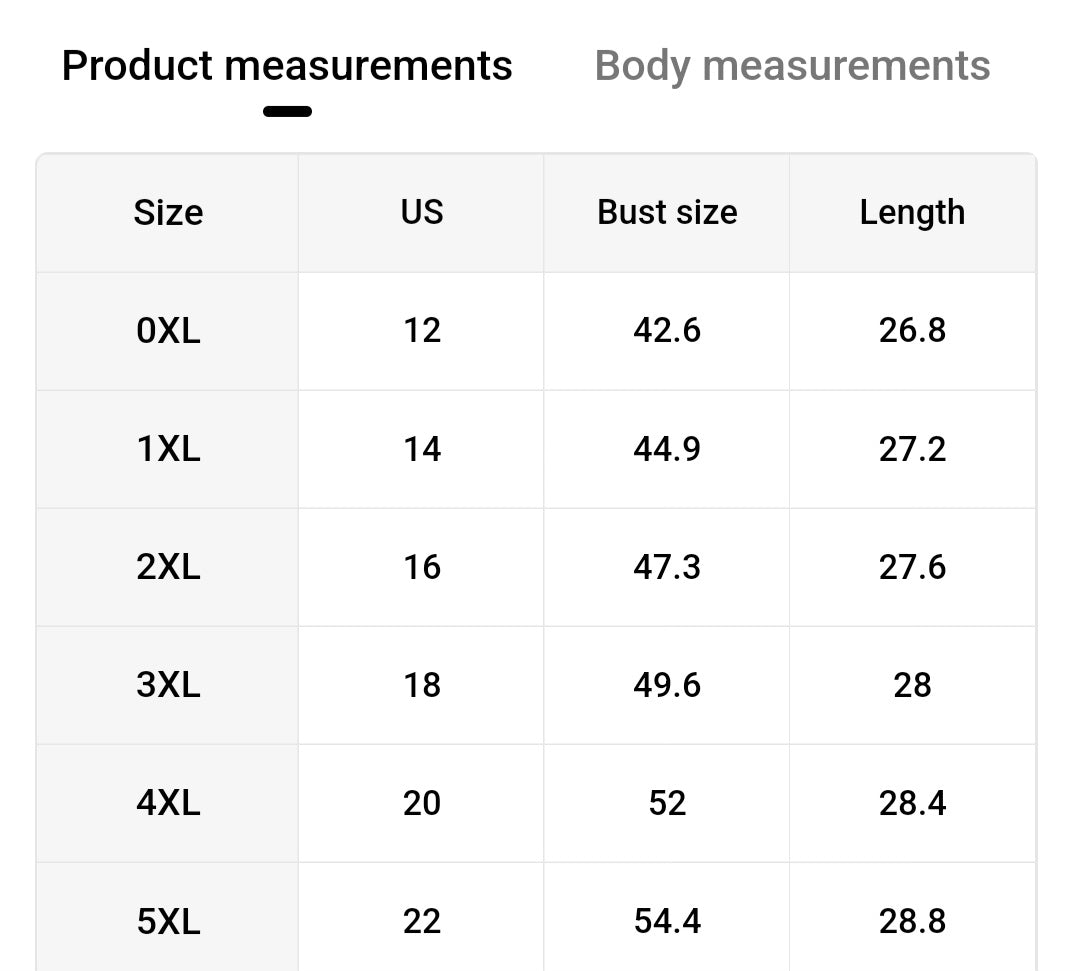Select the 4XL size row label
Screen dimensions: 1080x971
168,803
